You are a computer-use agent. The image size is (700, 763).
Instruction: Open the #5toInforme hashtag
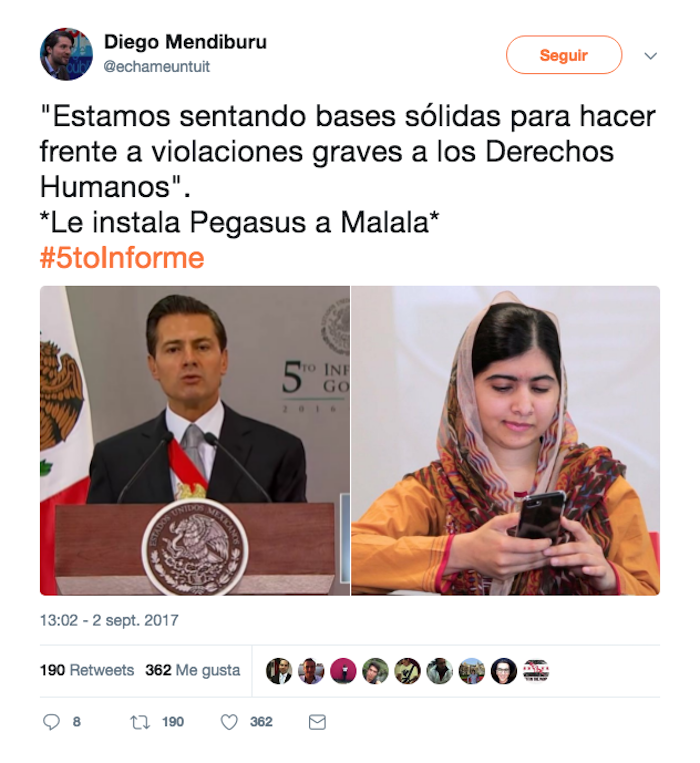(x=122, y=258)
